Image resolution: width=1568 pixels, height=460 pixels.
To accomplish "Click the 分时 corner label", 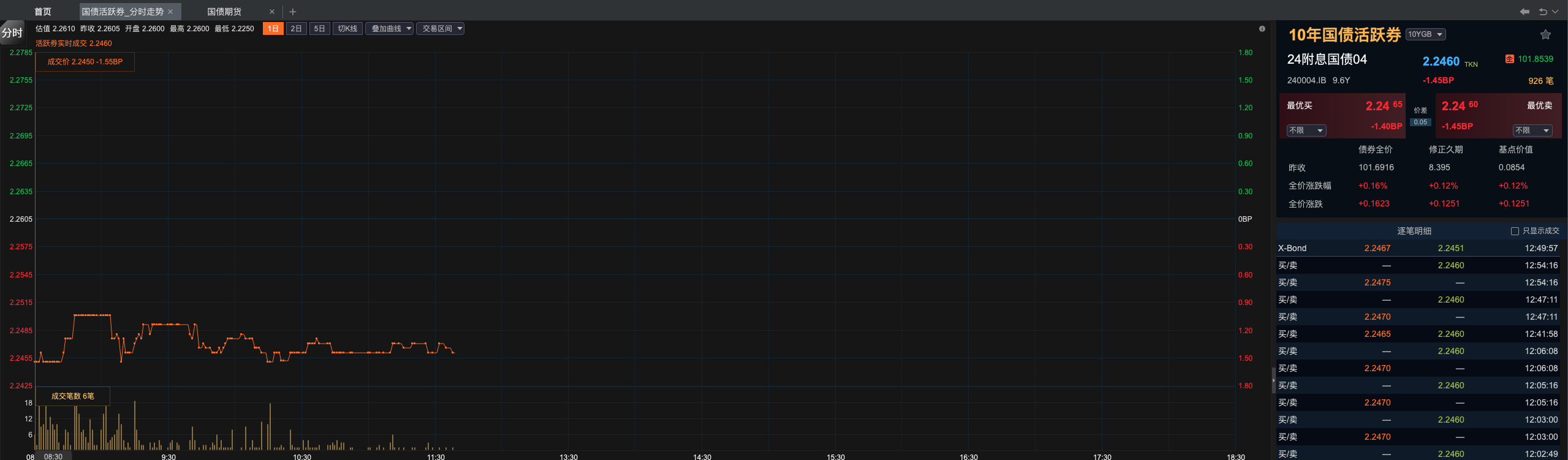I will tap(12, 32).
